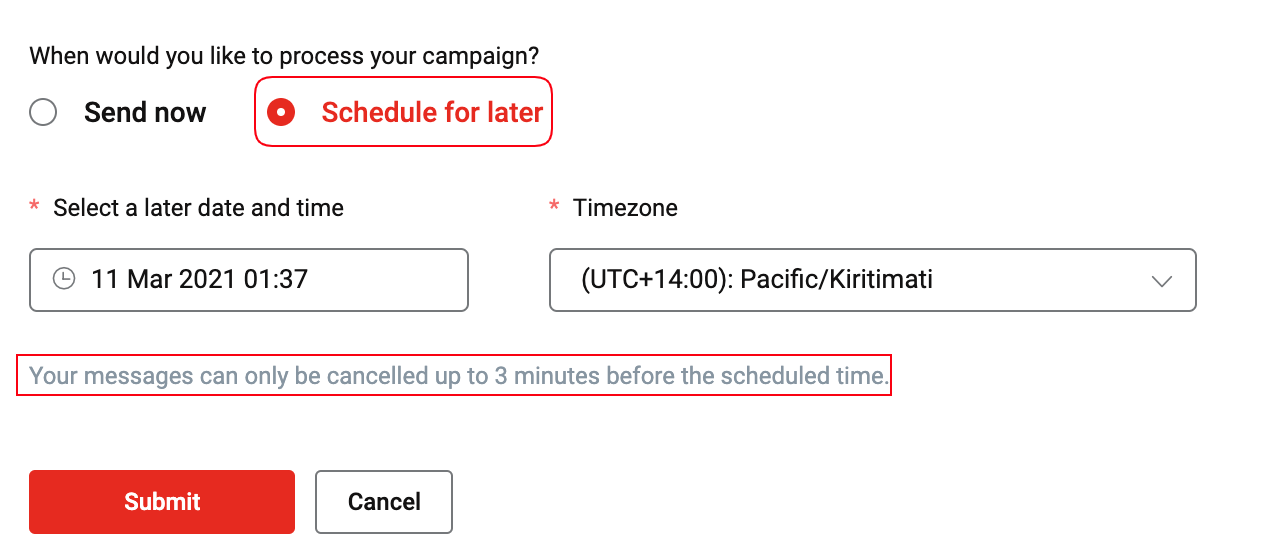Click the chevron arrow in Timezone box
Image resolution: width=1272 pixels, height=547 pixels.
coord(1162,281)
